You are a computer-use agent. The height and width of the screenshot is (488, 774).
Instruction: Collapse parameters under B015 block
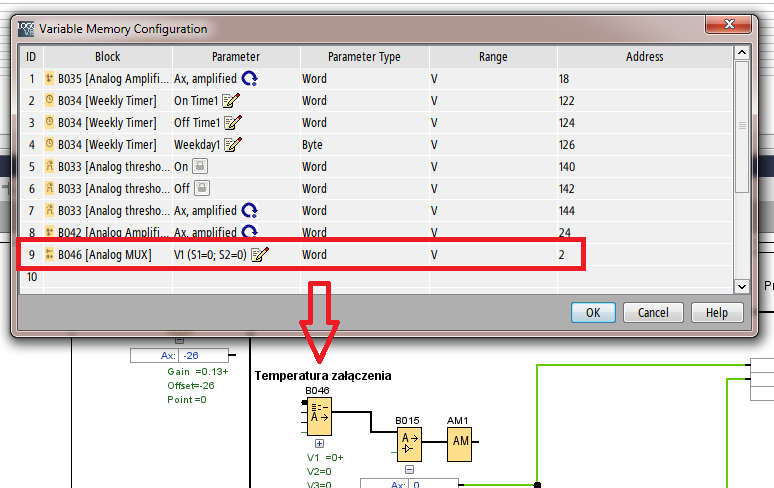pos(409,470)
